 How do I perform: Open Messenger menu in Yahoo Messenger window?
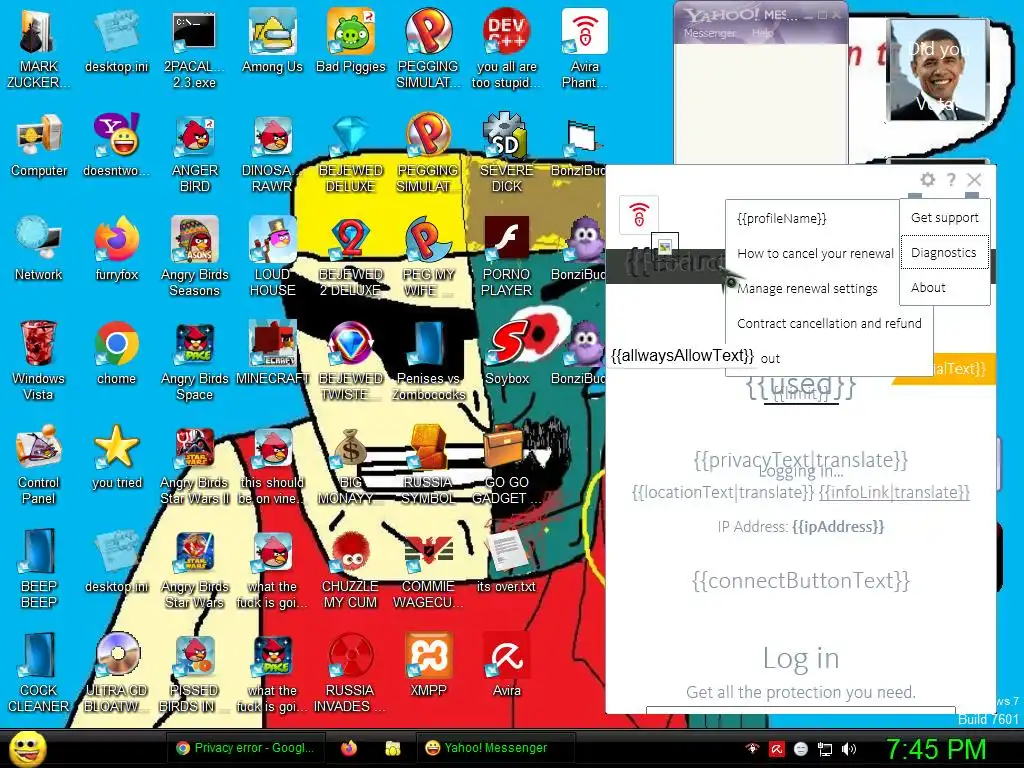(x=709, y=33)
